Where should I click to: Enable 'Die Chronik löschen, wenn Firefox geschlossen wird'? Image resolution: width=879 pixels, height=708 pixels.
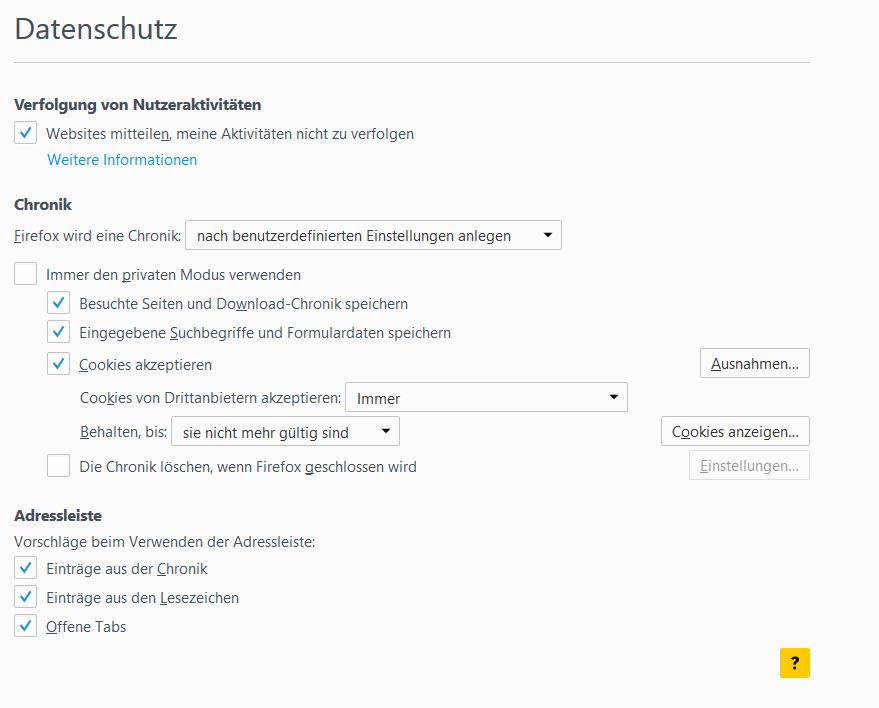(x=59, y=466)
